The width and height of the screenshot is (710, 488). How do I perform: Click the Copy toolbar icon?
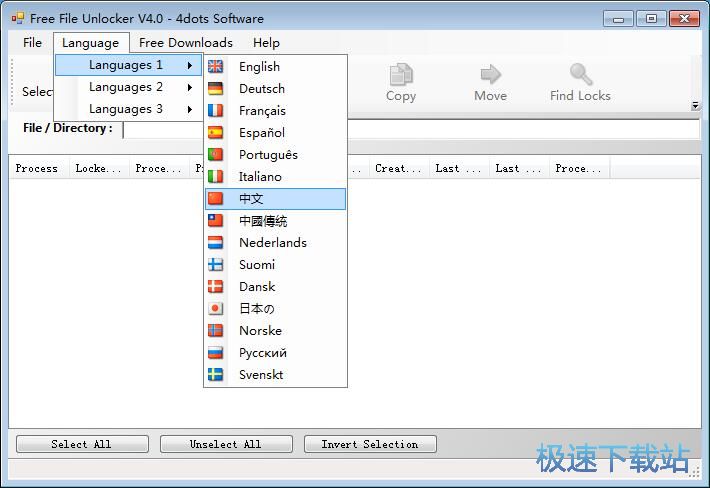(401, 74)
